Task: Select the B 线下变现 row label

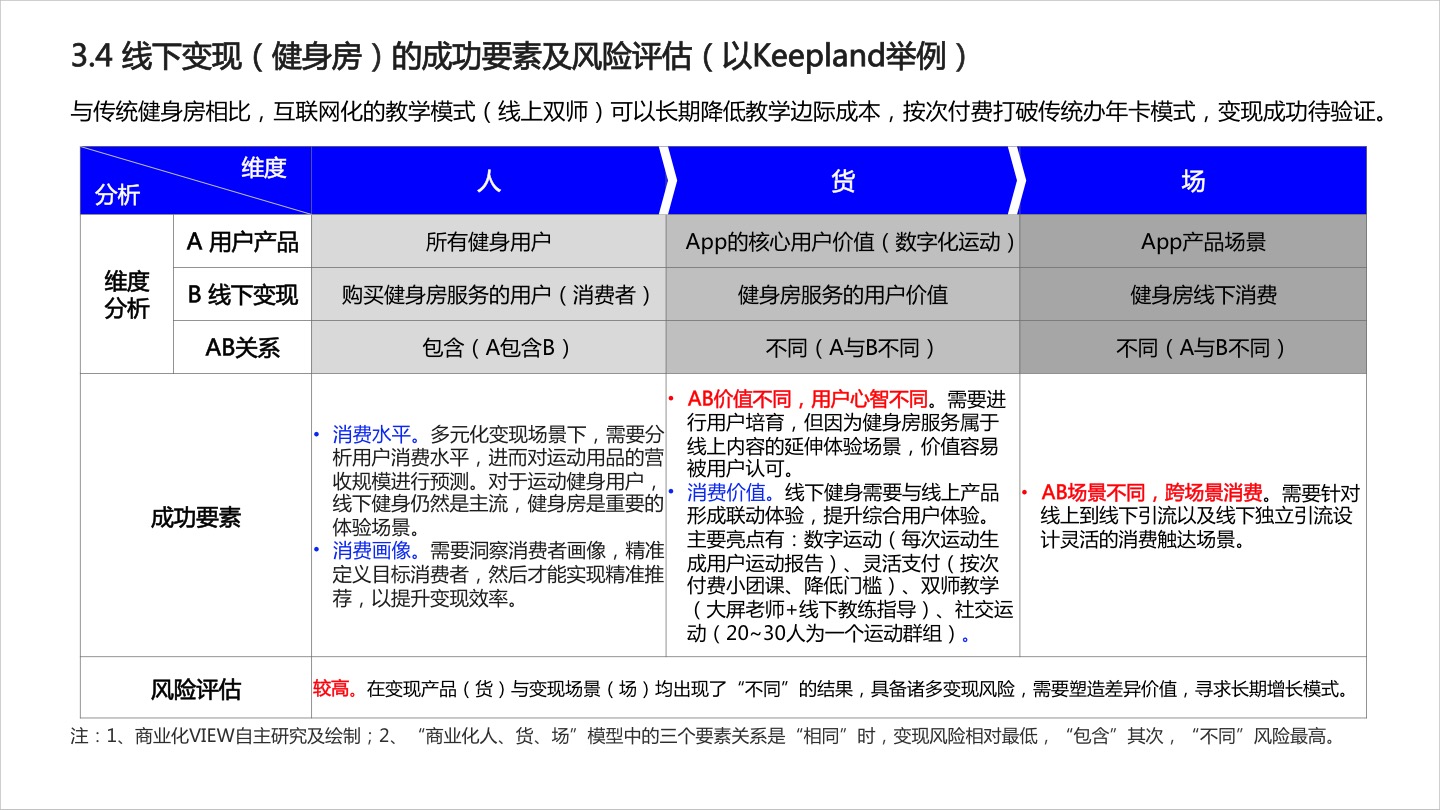Action: (x=242, y=294)
